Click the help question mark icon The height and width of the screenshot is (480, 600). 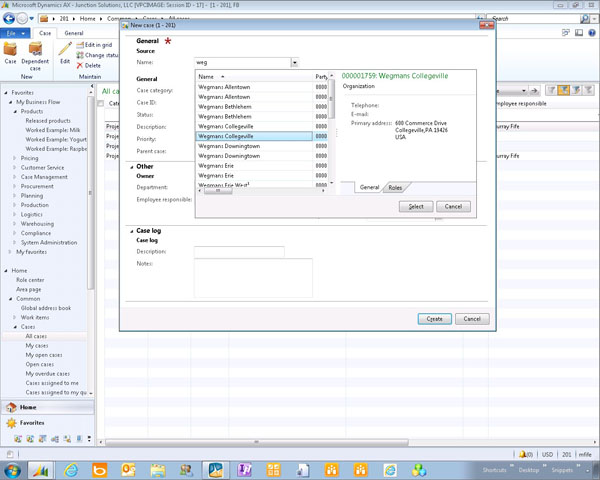[592, 33]
